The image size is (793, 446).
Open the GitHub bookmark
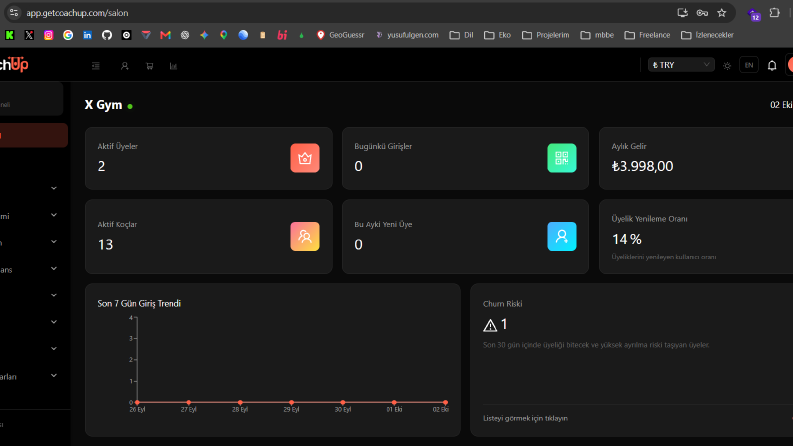pos(107,35)
